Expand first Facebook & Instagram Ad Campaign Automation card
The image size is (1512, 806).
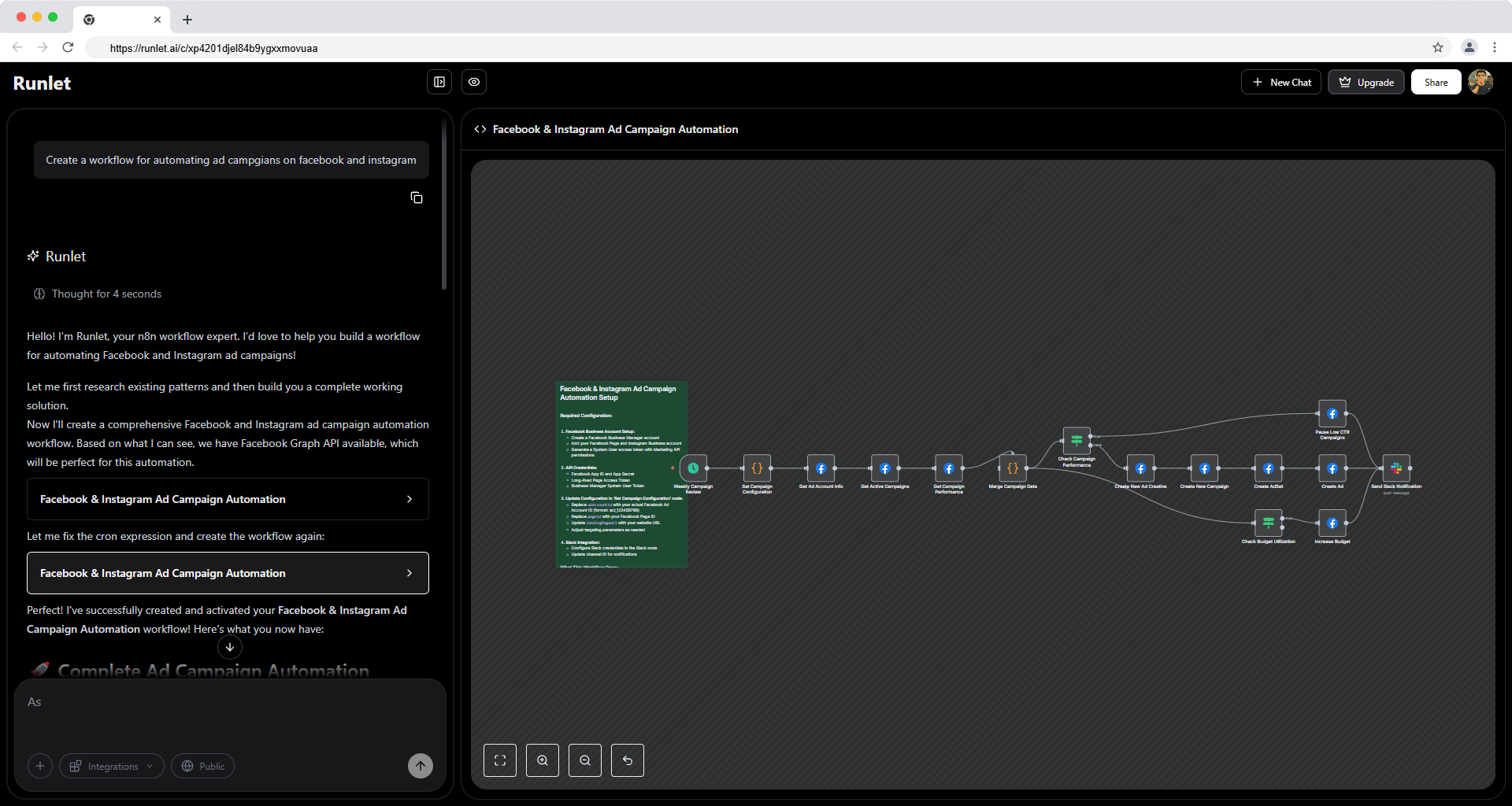pos(228,499)
